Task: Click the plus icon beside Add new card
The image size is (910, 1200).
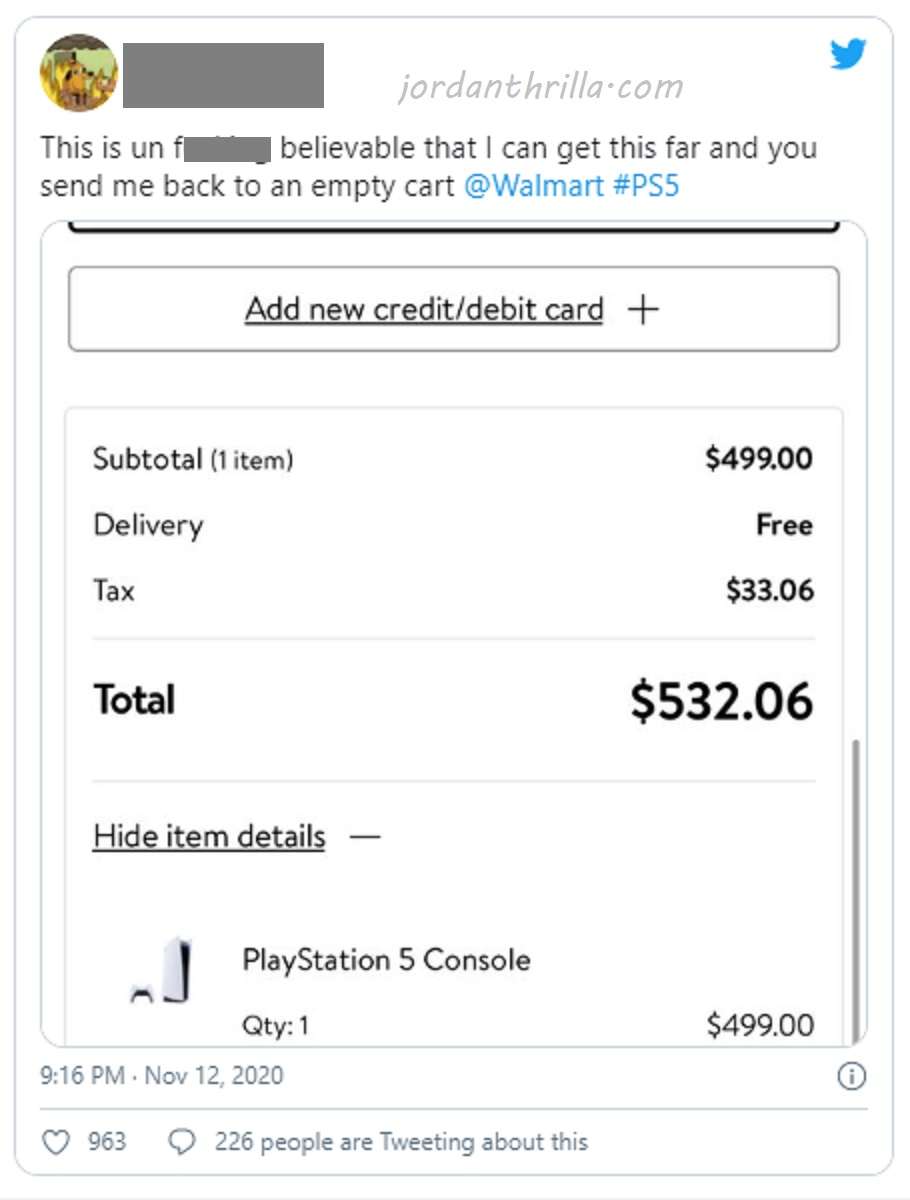Action: point(643,310)
